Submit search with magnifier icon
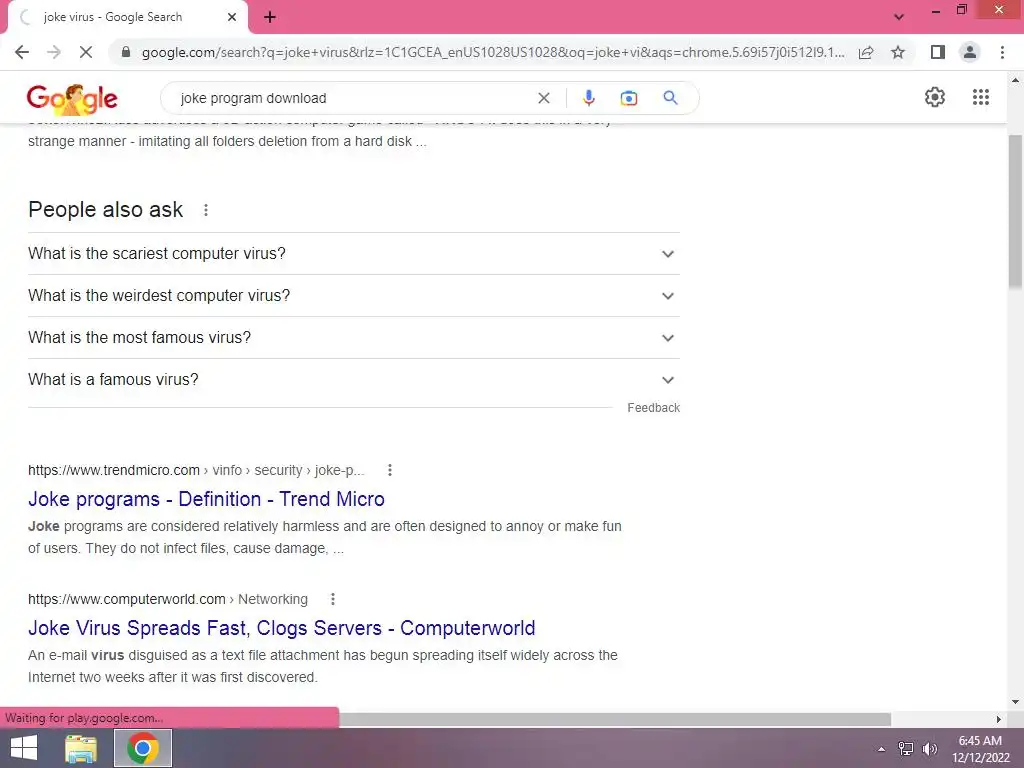 (670, 98)
